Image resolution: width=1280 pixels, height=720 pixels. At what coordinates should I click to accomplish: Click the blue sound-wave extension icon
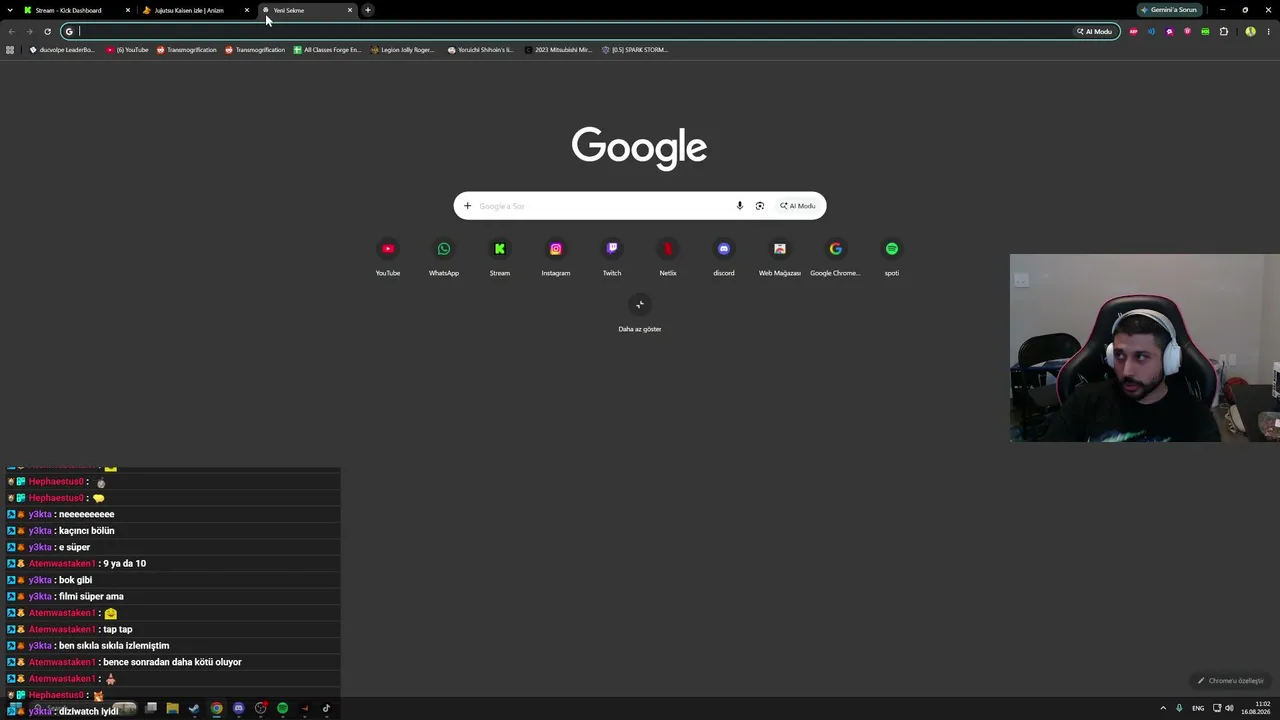point(1151,31)
